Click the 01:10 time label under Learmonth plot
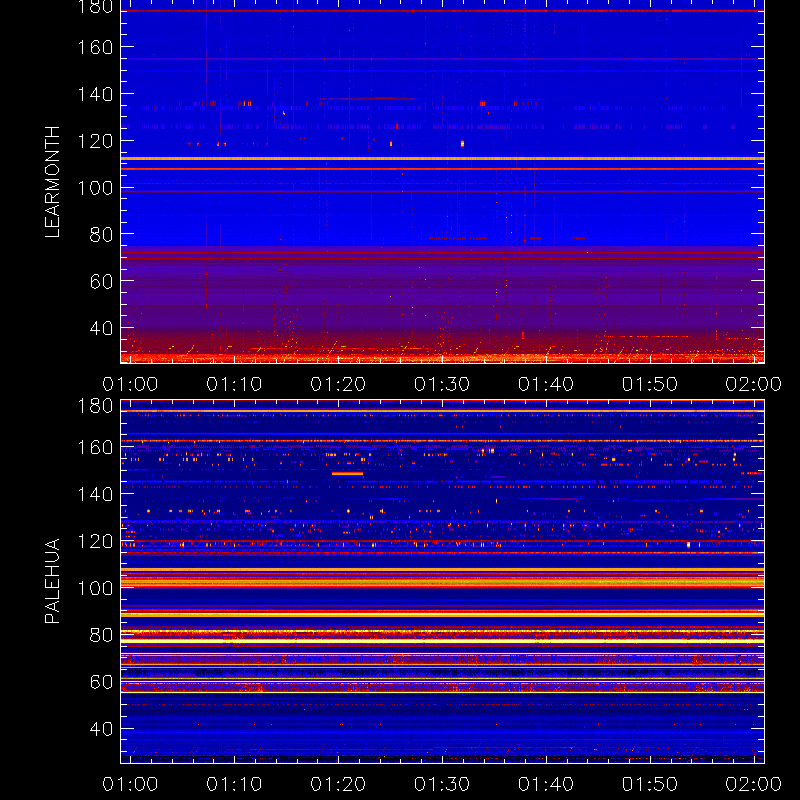Image resolution: width=800 pixels, height=800 pixels. click(x=234, y=384)
